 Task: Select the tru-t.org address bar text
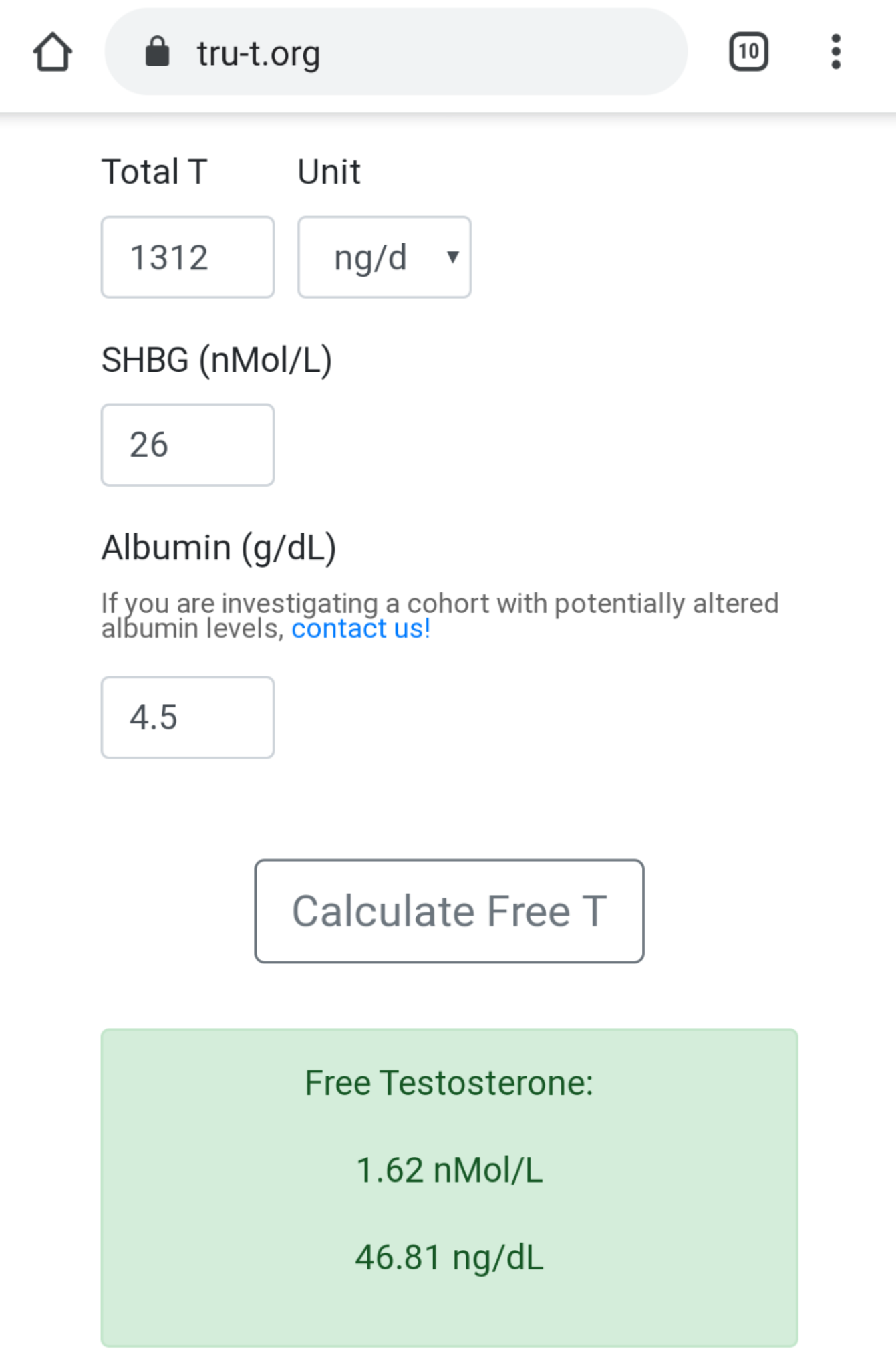point(259,53)
